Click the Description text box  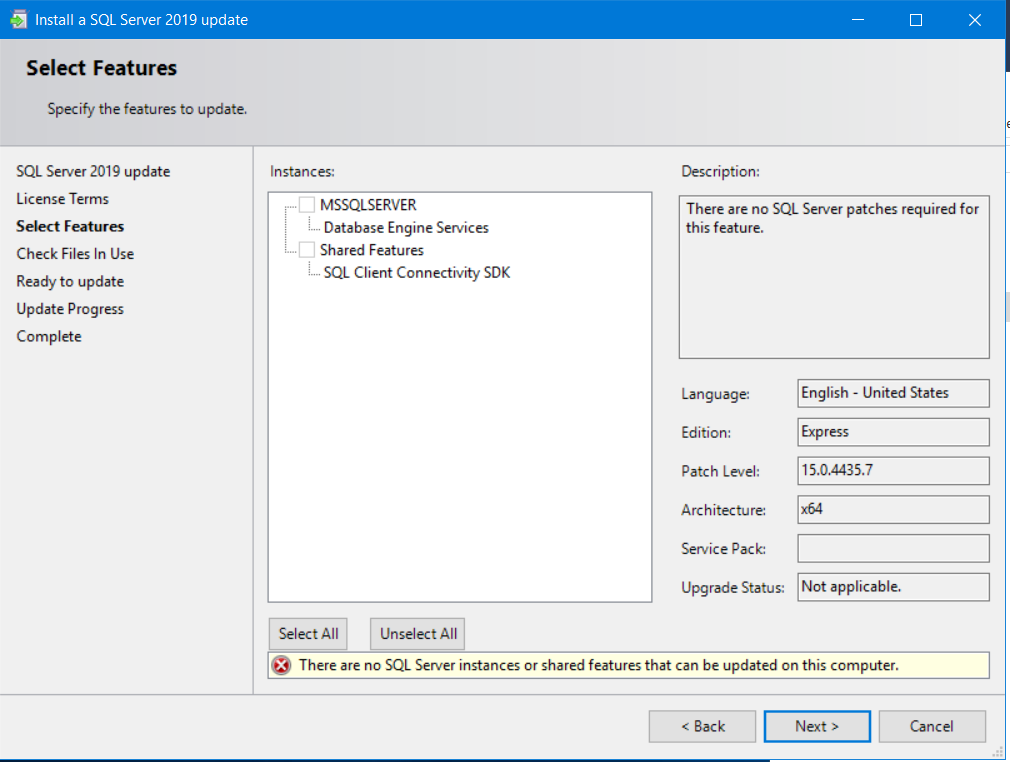pos(834,277)
